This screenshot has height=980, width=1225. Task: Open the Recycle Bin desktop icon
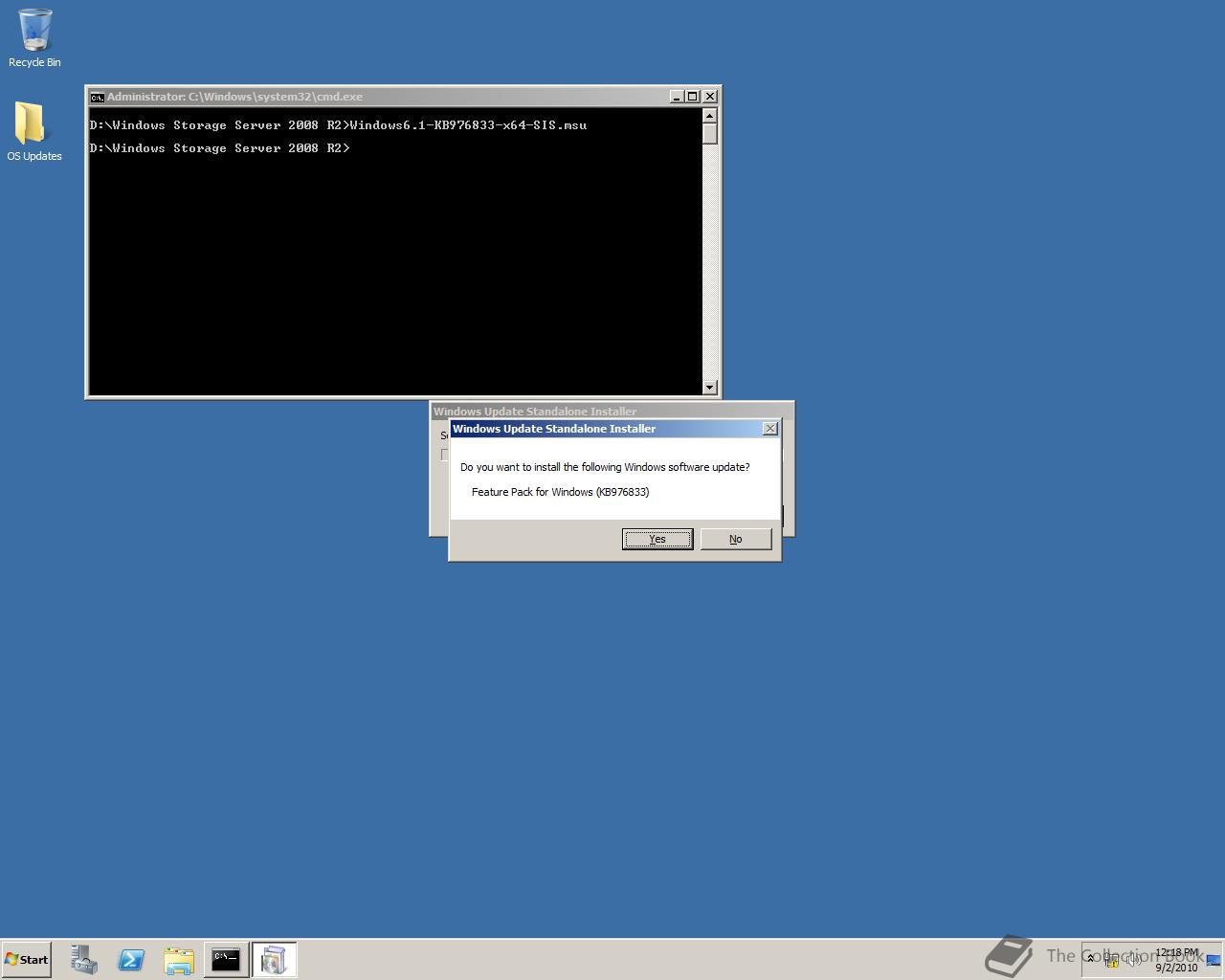coord(34,39)
